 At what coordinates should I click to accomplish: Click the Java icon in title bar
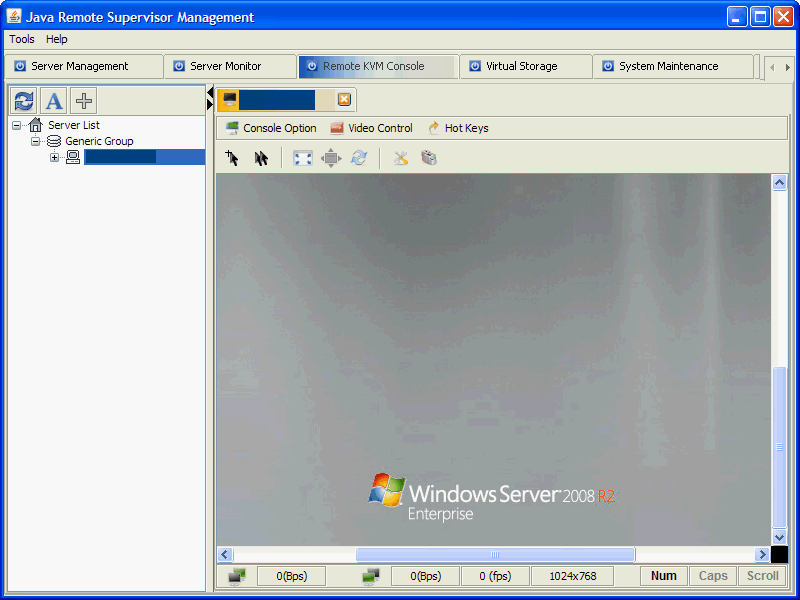coord(14,16)
